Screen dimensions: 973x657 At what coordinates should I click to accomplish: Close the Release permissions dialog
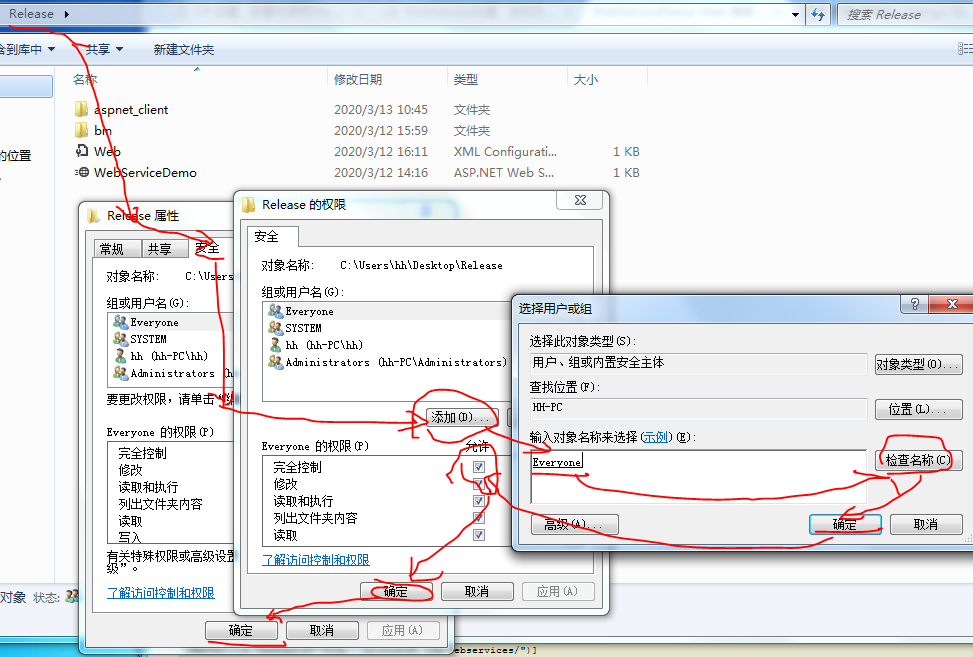click(580, 200)
